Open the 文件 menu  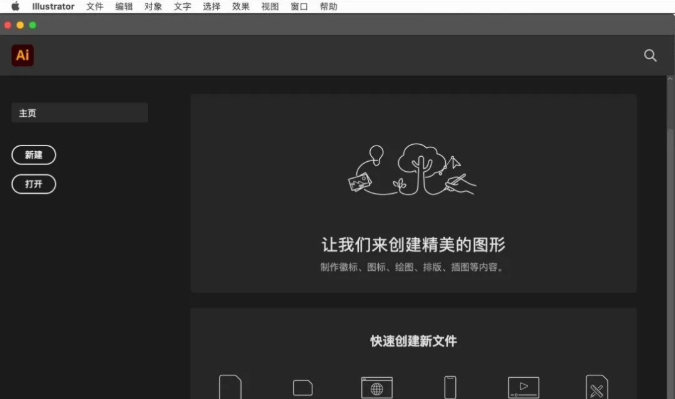[95, 6]
